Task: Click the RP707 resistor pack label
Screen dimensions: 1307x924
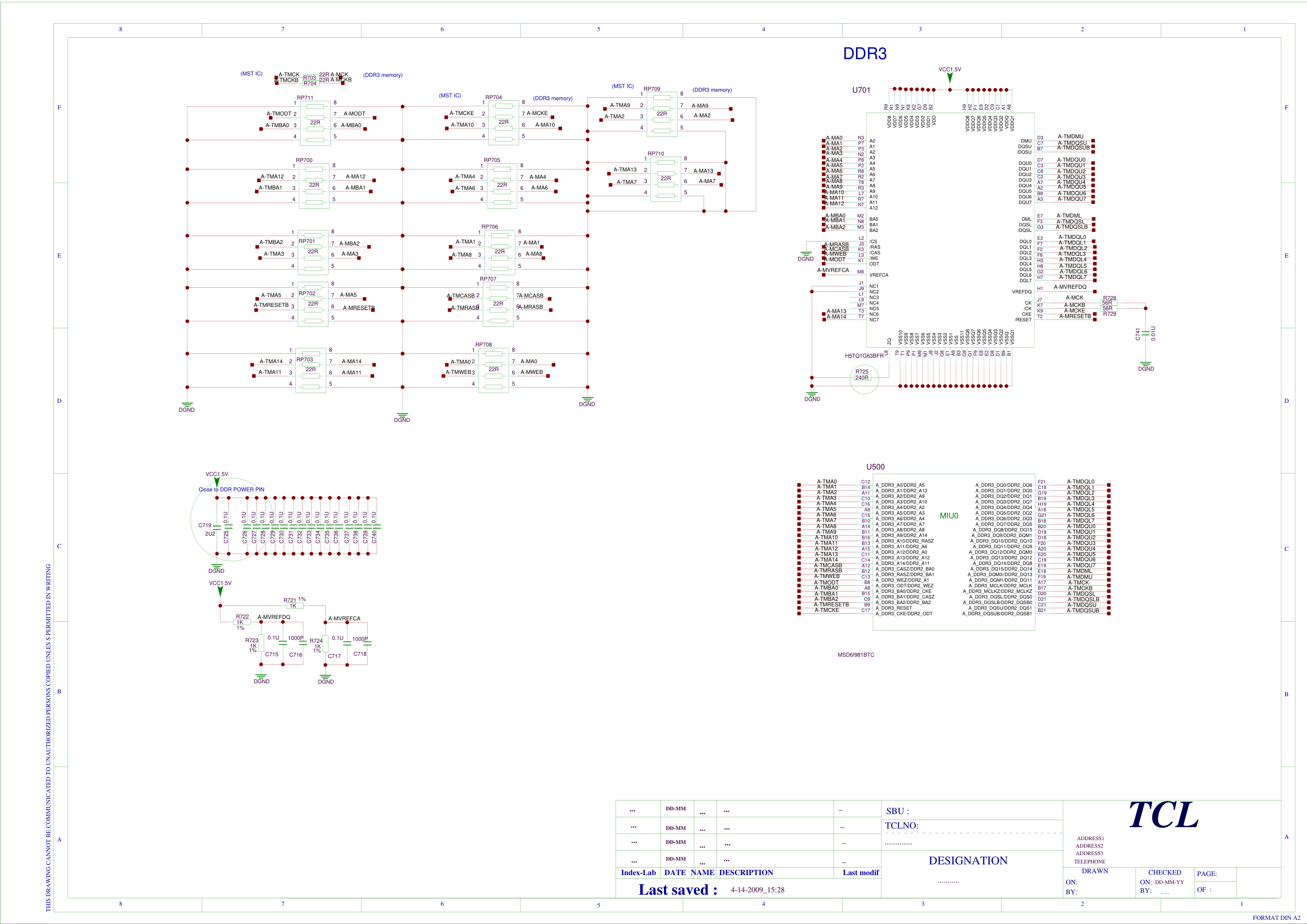Action: [488, 279]
